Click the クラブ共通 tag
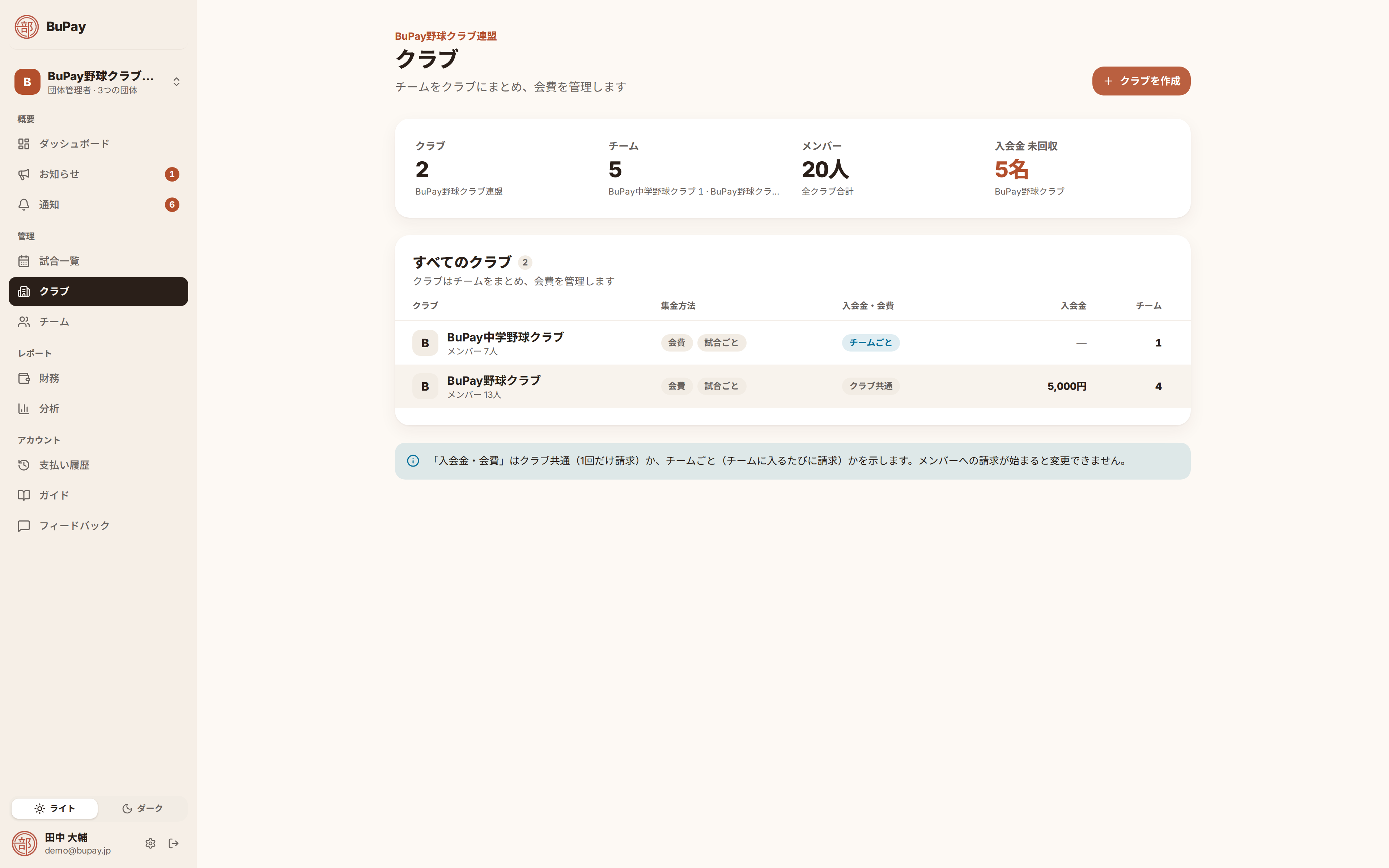 (871, 386)
